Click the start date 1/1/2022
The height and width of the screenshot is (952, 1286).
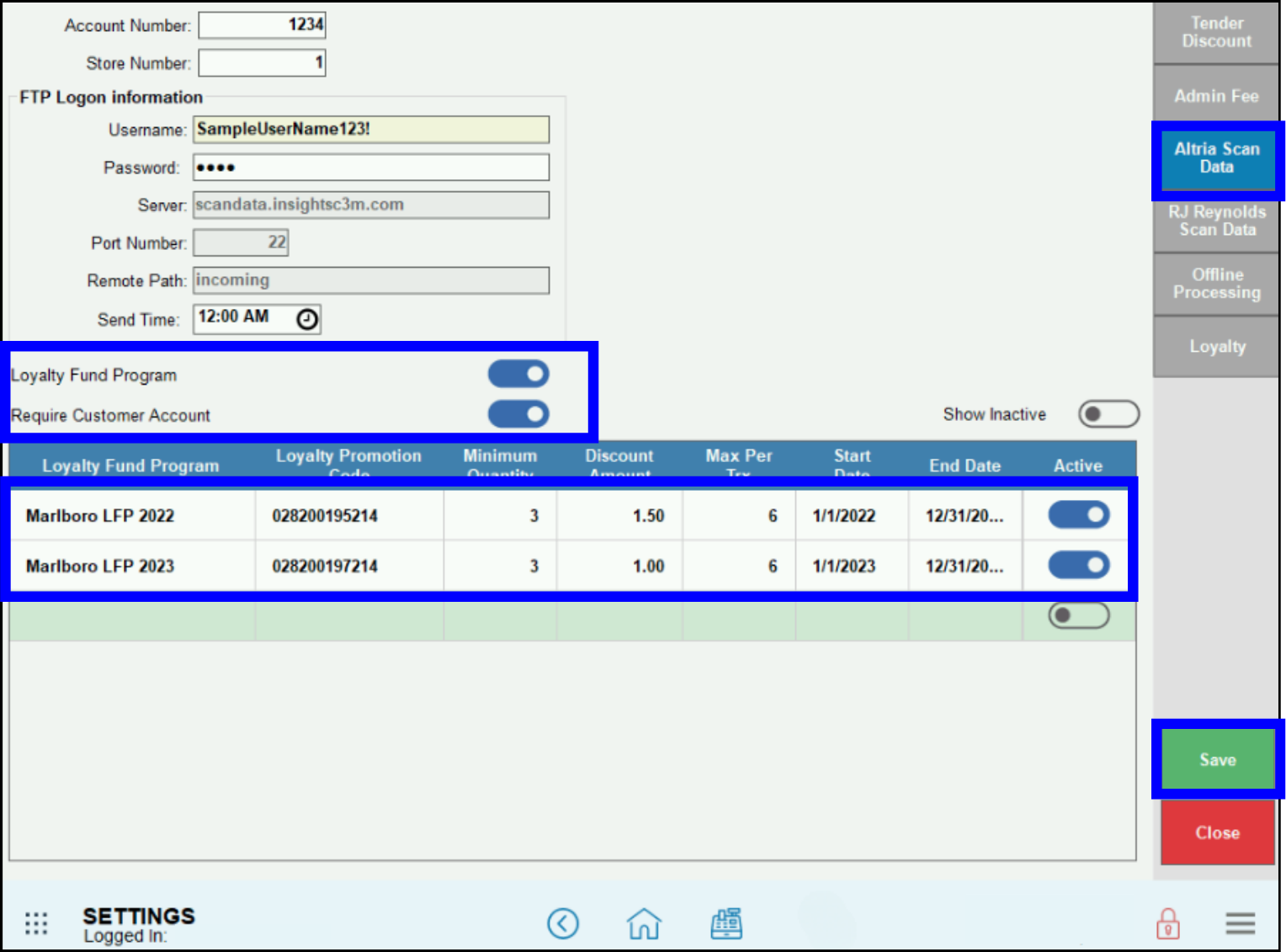844,516
